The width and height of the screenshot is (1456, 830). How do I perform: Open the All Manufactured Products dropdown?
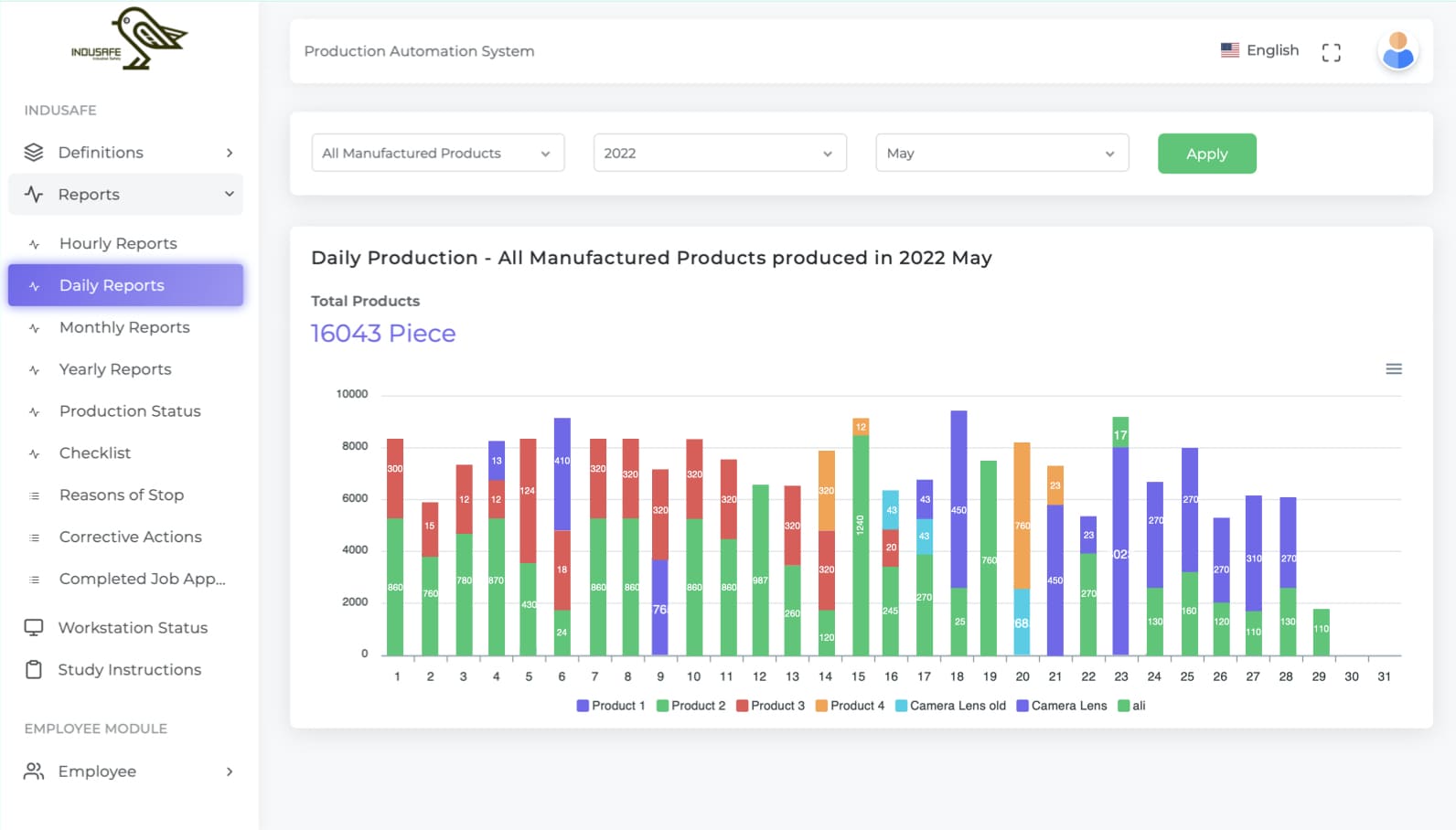click(437, 154)
